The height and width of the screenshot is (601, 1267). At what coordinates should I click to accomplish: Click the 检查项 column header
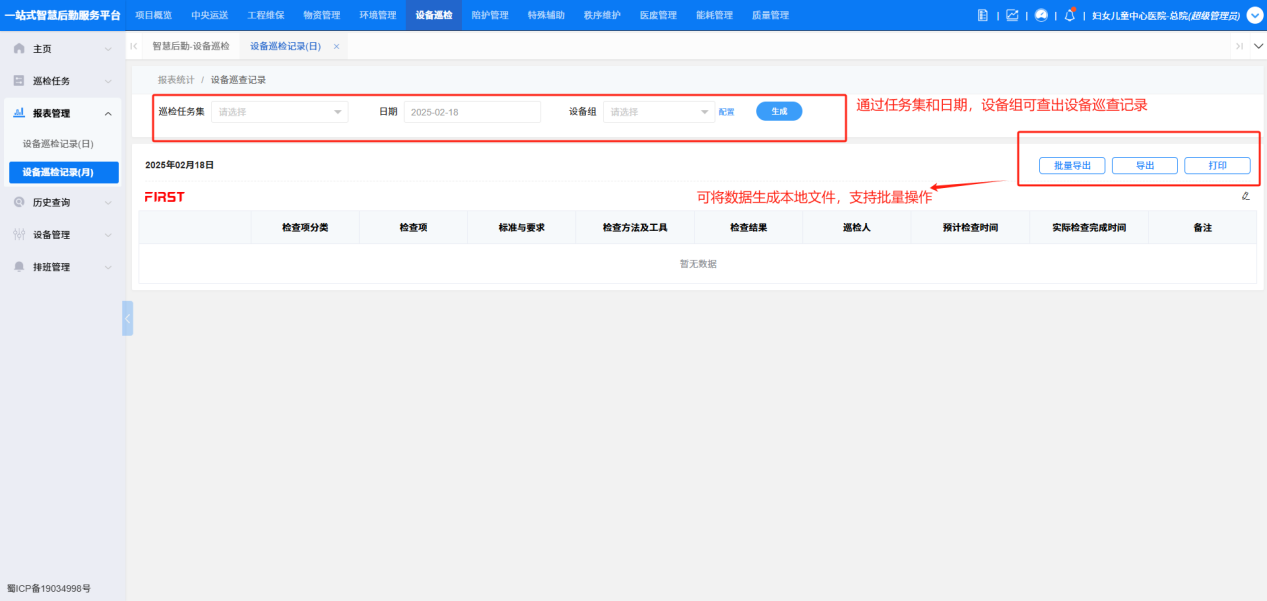(x=413, y=227)
